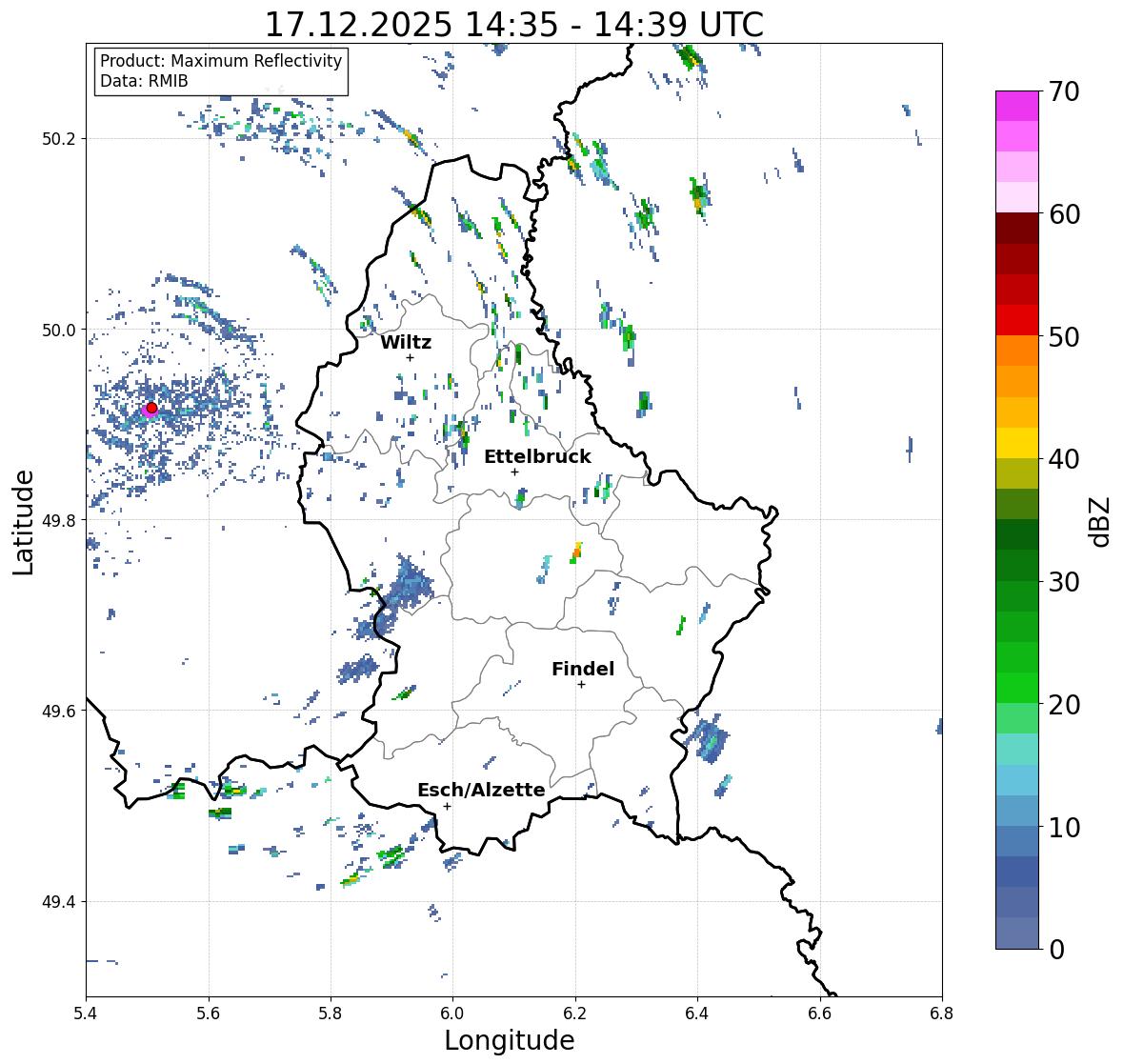Click the Latitude axis label
The width and height of the screenshot is (1123, 1064).
click(23, 522)
